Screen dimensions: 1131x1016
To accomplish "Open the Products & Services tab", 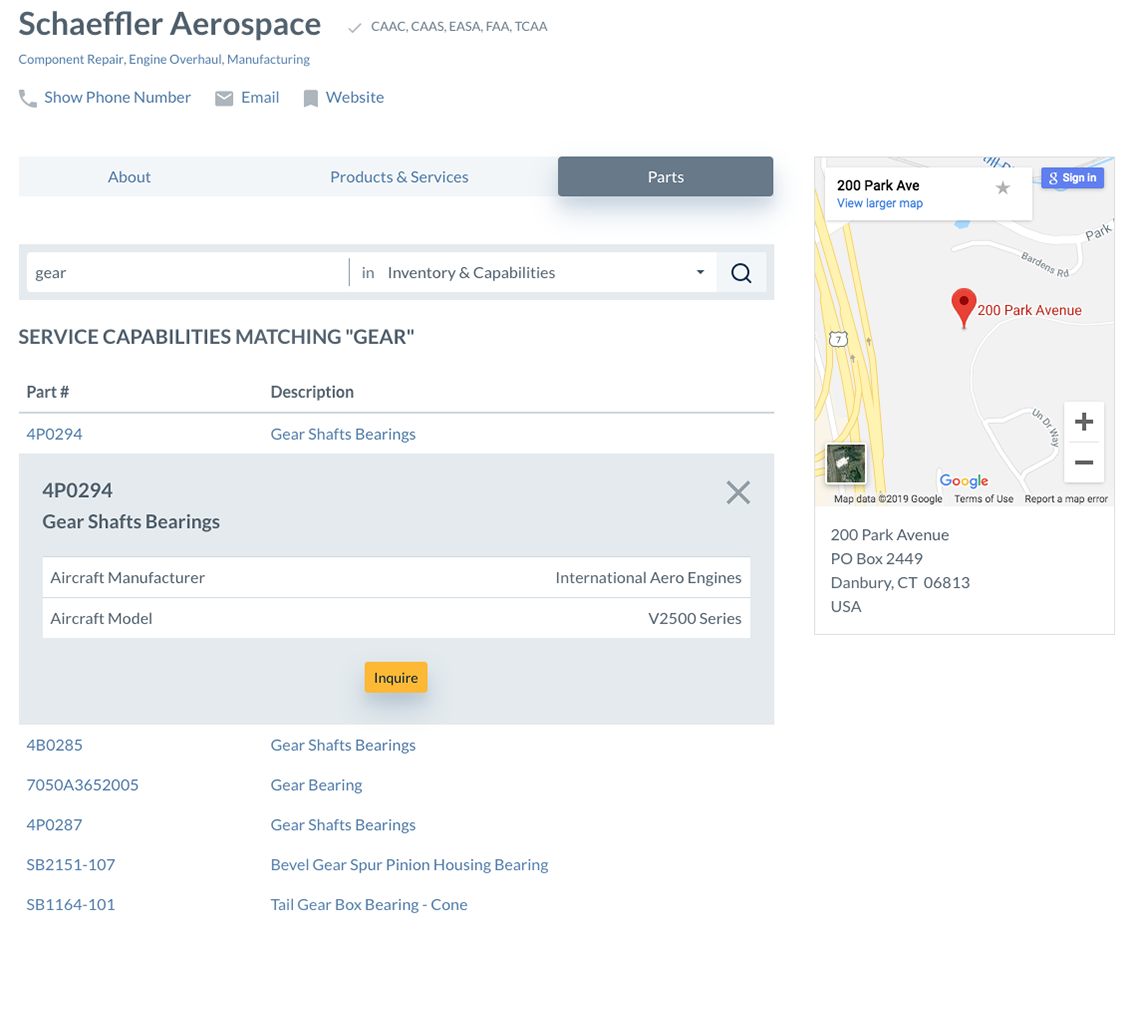I will (x=399, y=177).
